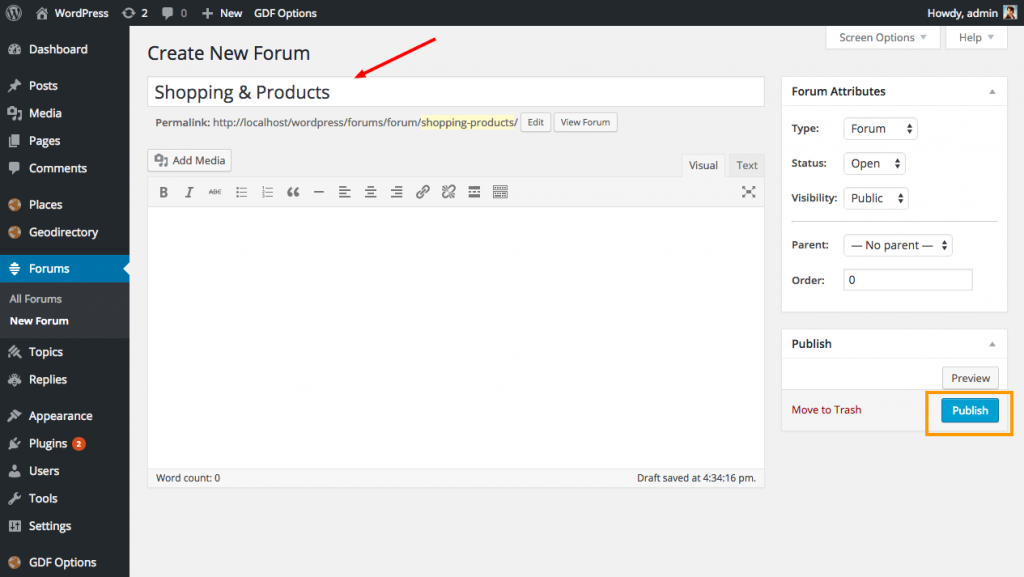The image size is (1024, 577).
Task: Click the Add Media button
Action: [190, 160]
